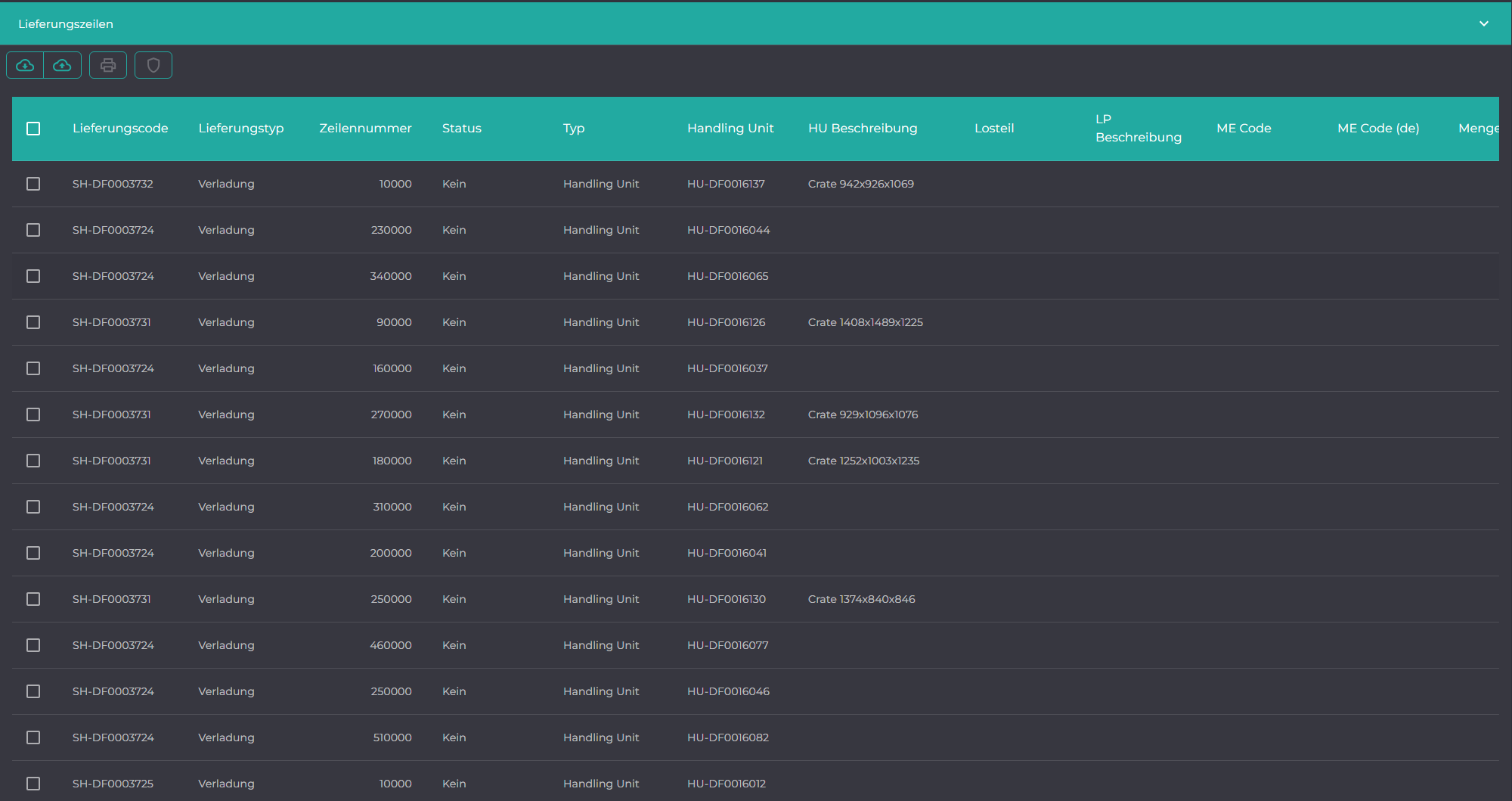Image resolution: width=1512 pixels, height=801 pixels.
Task: Sort by Lieferungstyp column header
Action: pyautogui.click(x=241, y=129)
